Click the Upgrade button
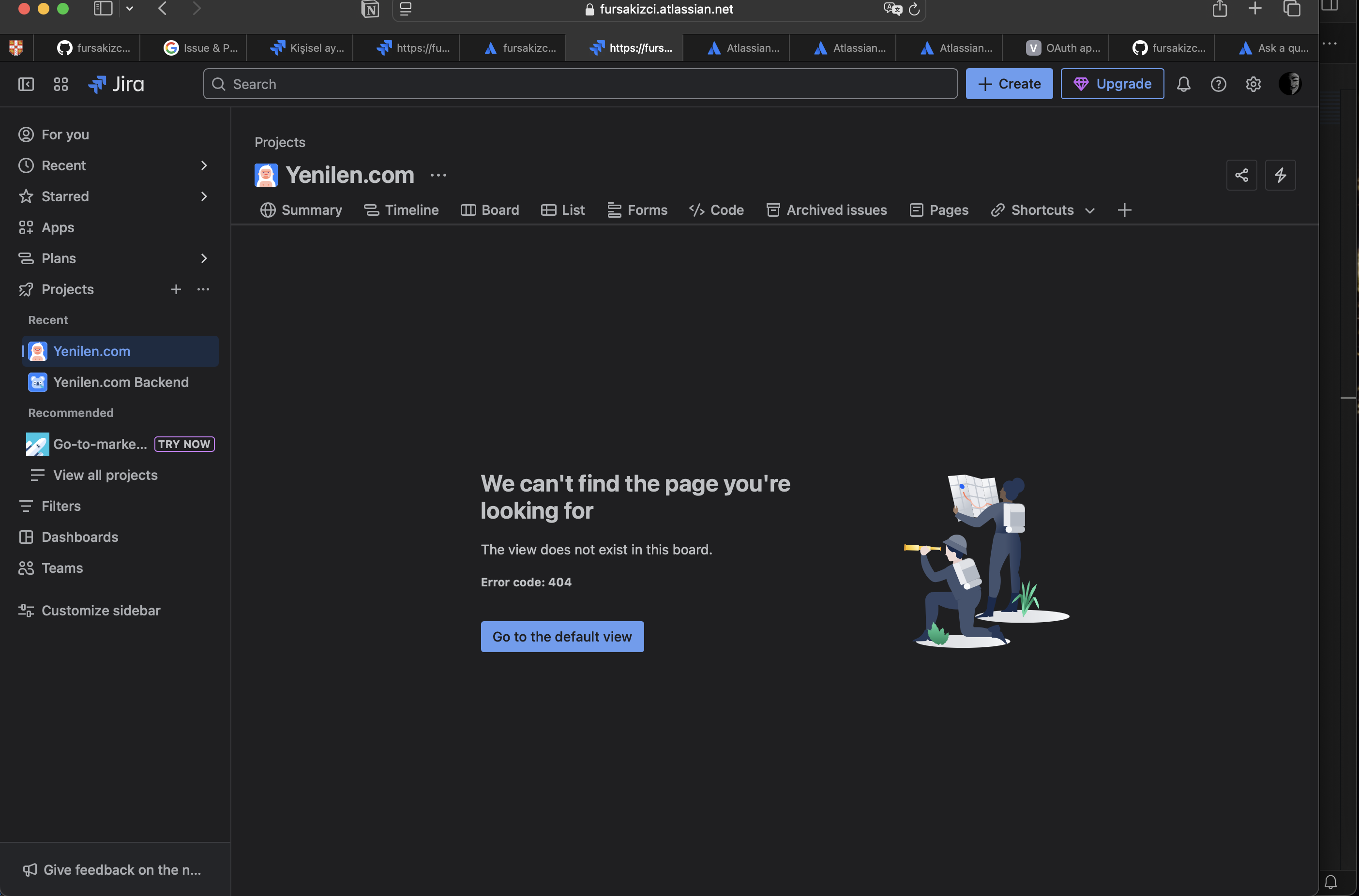 tap(1112, 84)
